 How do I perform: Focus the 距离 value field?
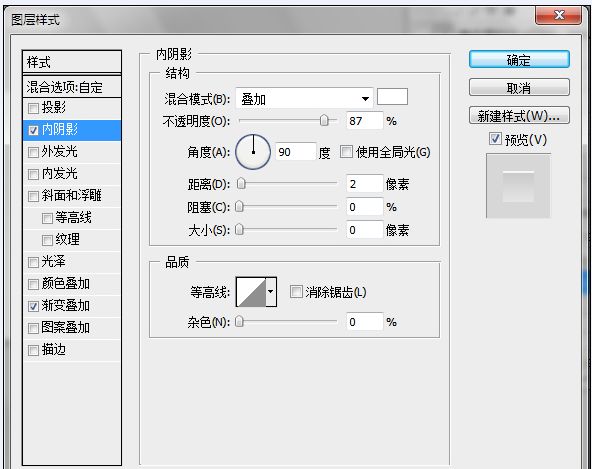364,184
